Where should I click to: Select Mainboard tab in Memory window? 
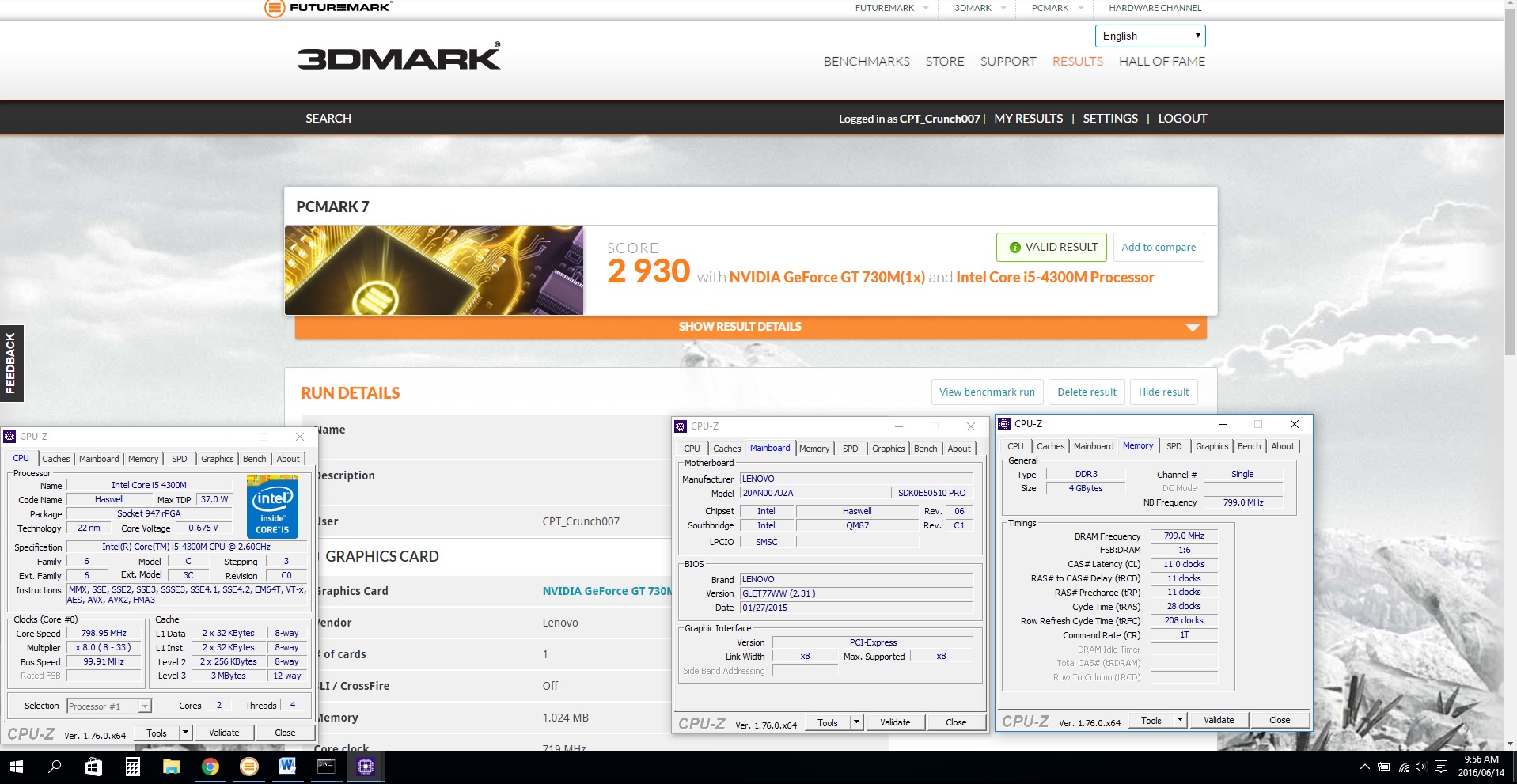[x=1094, y=446]
